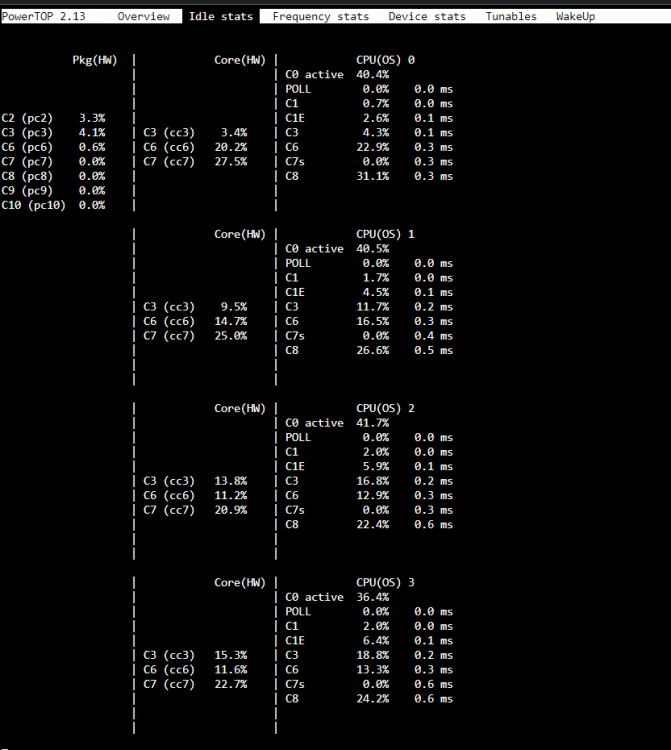The image size is (671, 750).
Task: Click core C7 (cc7) 27.5% value
Action: click(x=231, y=162)
